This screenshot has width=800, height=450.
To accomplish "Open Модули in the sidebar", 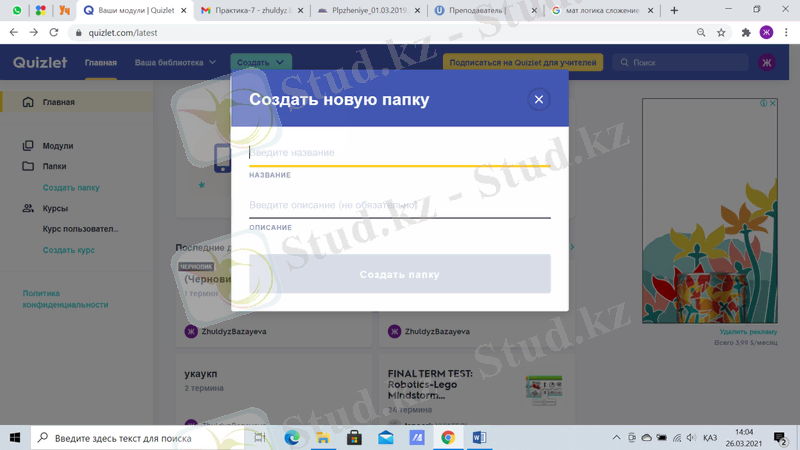I will 58,146.
